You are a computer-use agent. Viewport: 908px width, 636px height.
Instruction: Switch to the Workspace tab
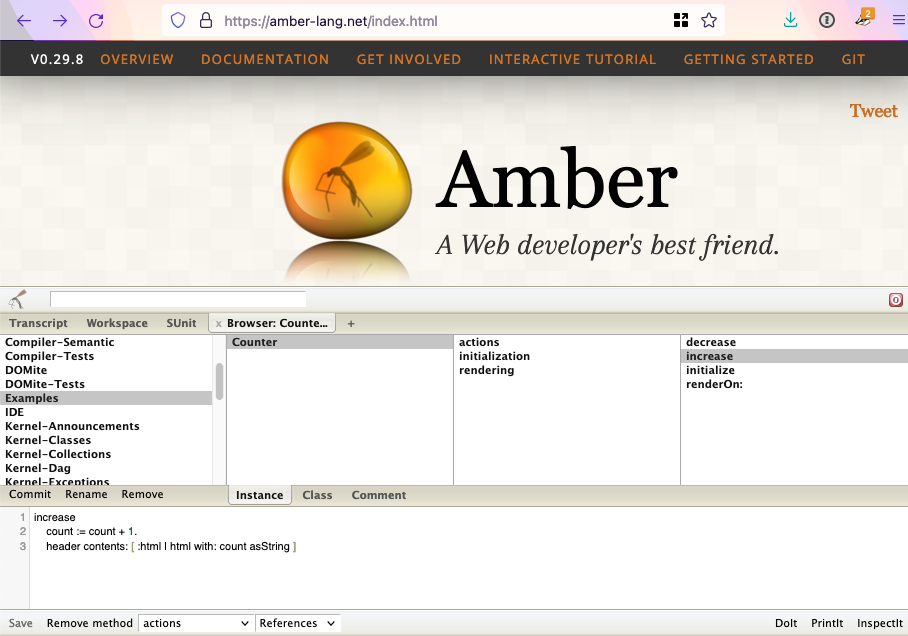[117, 323]
